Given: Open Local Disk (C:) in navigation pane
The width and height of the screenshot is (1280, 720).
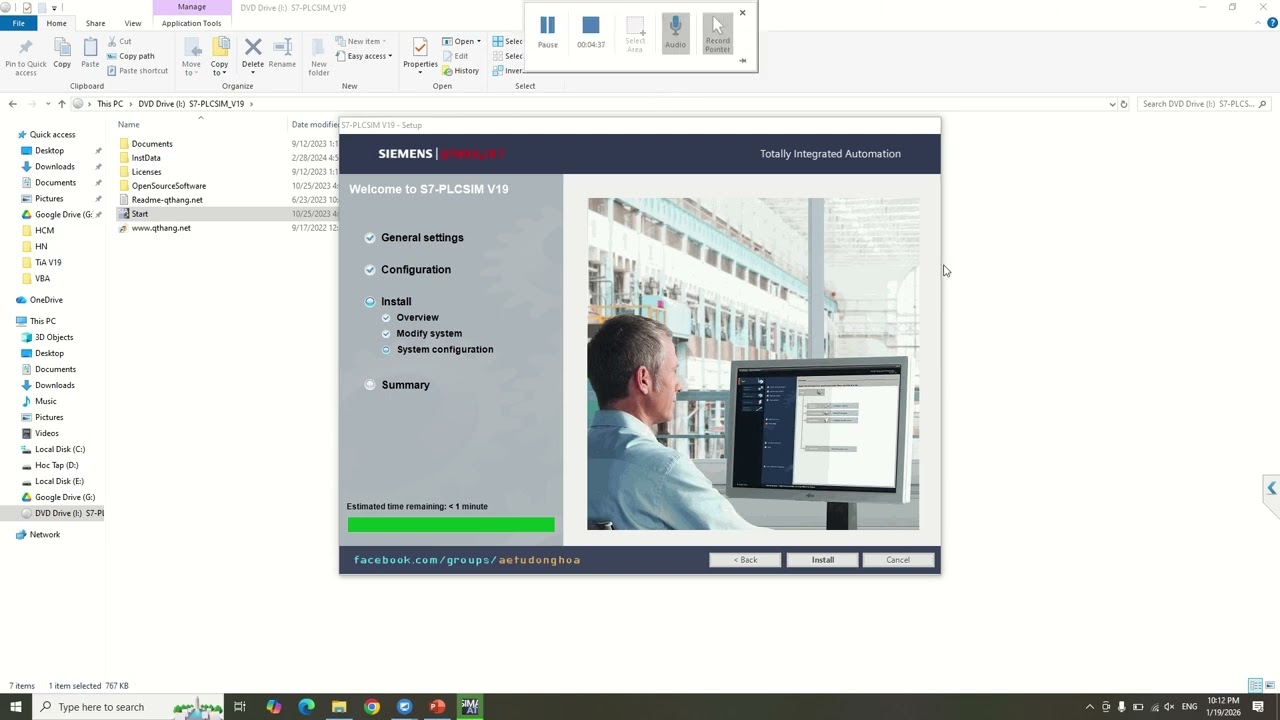Looking at the screenshot, I should [60, 449].
